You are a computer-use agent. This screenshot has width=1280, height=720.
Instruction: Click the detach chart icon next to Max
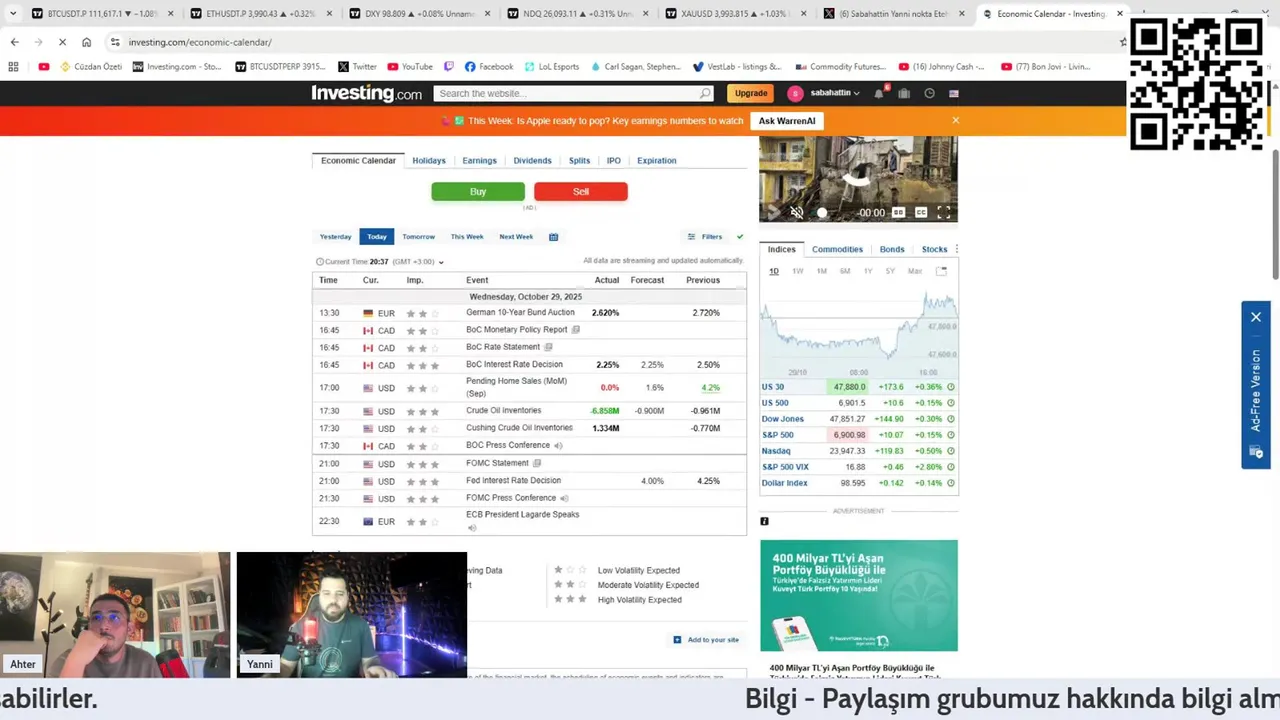pyautogui.click(x=941, y=271)
